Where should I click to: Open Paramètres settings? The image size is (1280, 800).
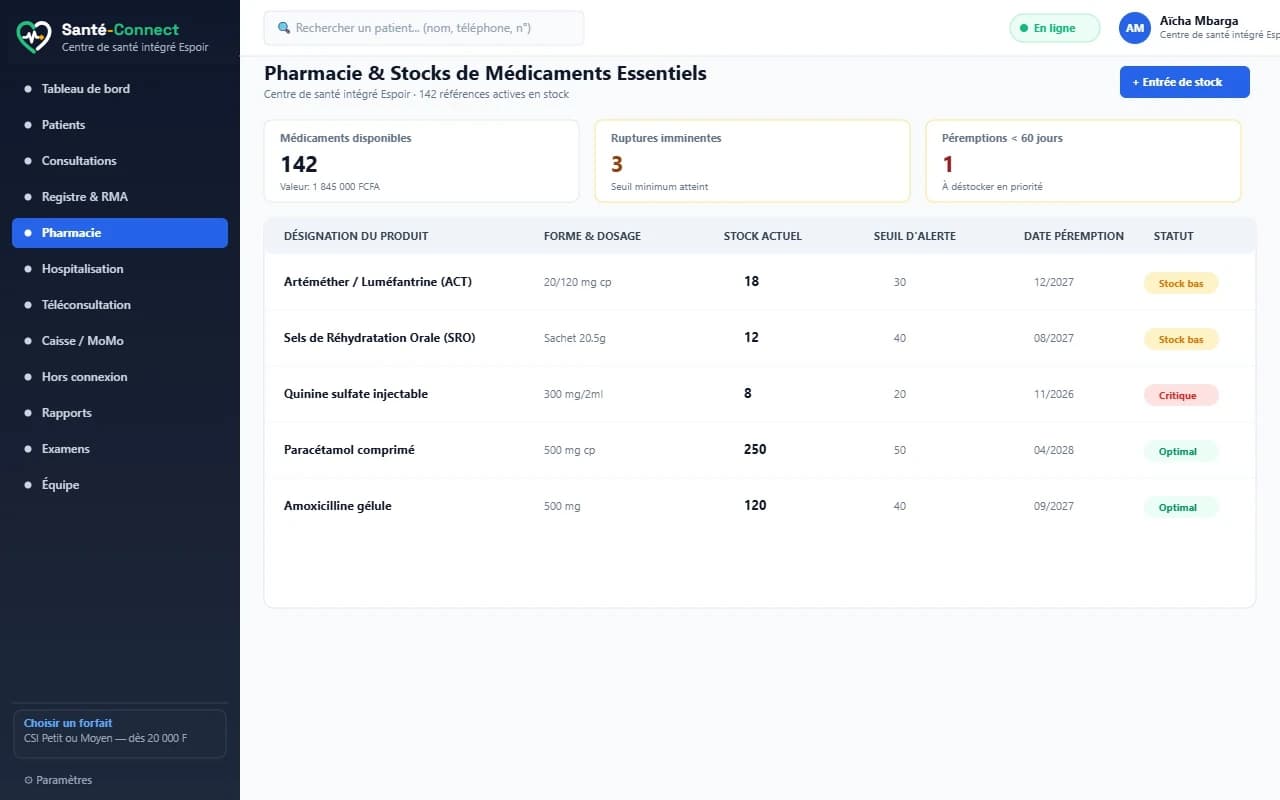tap(58, 780)
